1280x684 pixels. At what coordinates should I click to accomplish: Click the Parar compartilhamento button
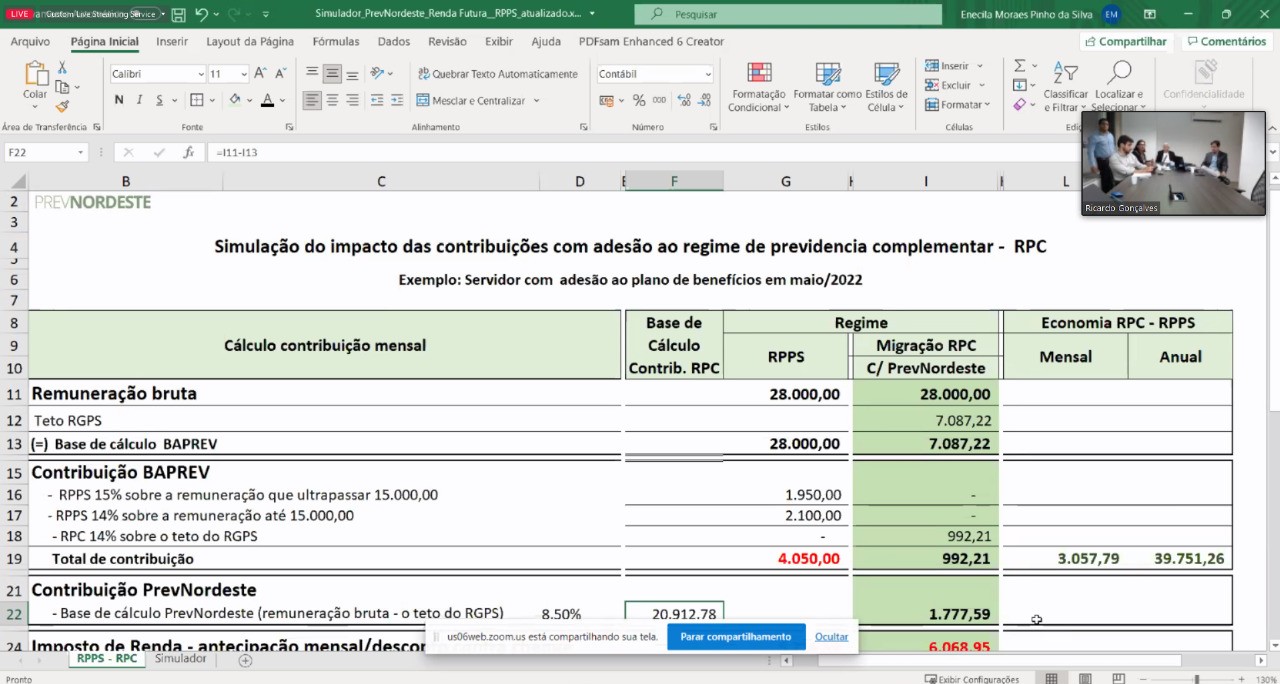coord(735,637)
